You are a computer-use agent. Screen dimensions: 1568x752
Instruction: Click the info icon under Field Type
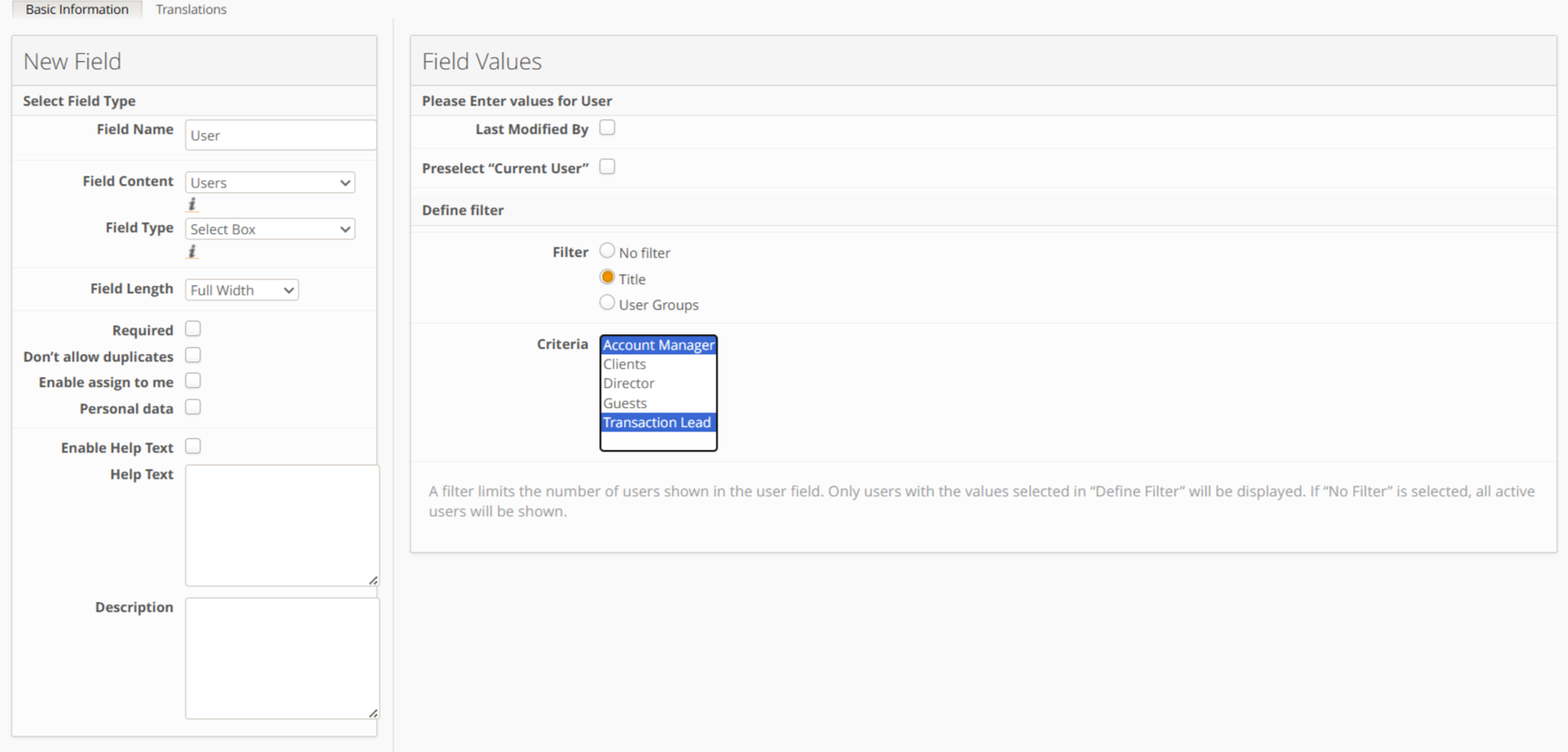(192, 252)
